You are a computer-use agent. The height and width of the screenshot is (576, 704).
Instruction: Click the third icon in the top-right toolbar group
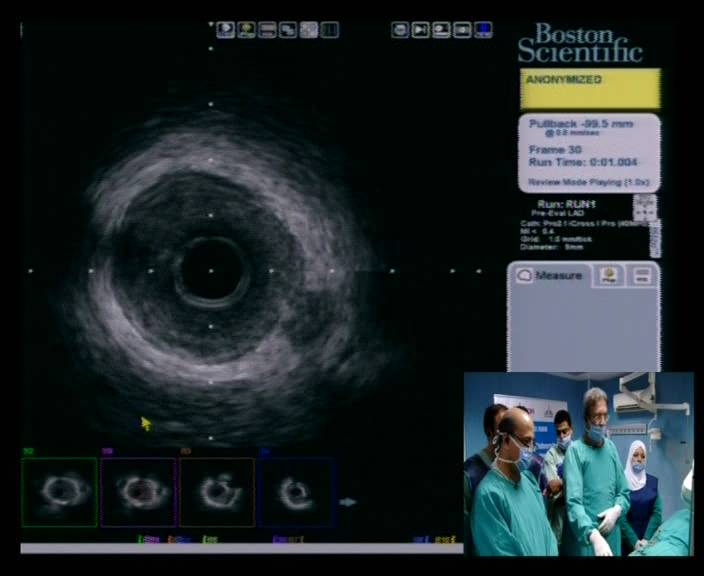tap(441, 30)
